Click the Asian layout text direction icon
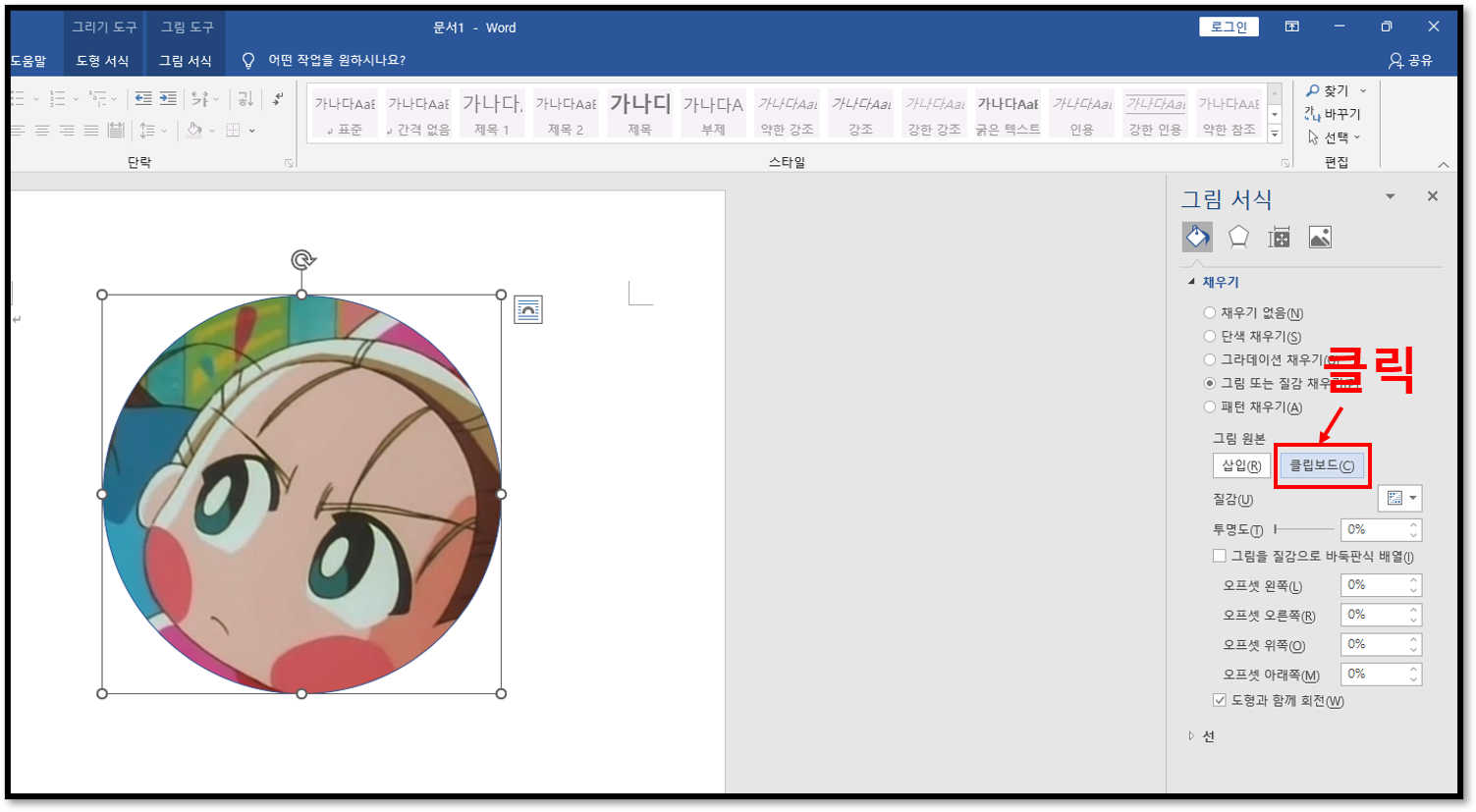This screenshot has width=1476, height=812. (199, 98)
